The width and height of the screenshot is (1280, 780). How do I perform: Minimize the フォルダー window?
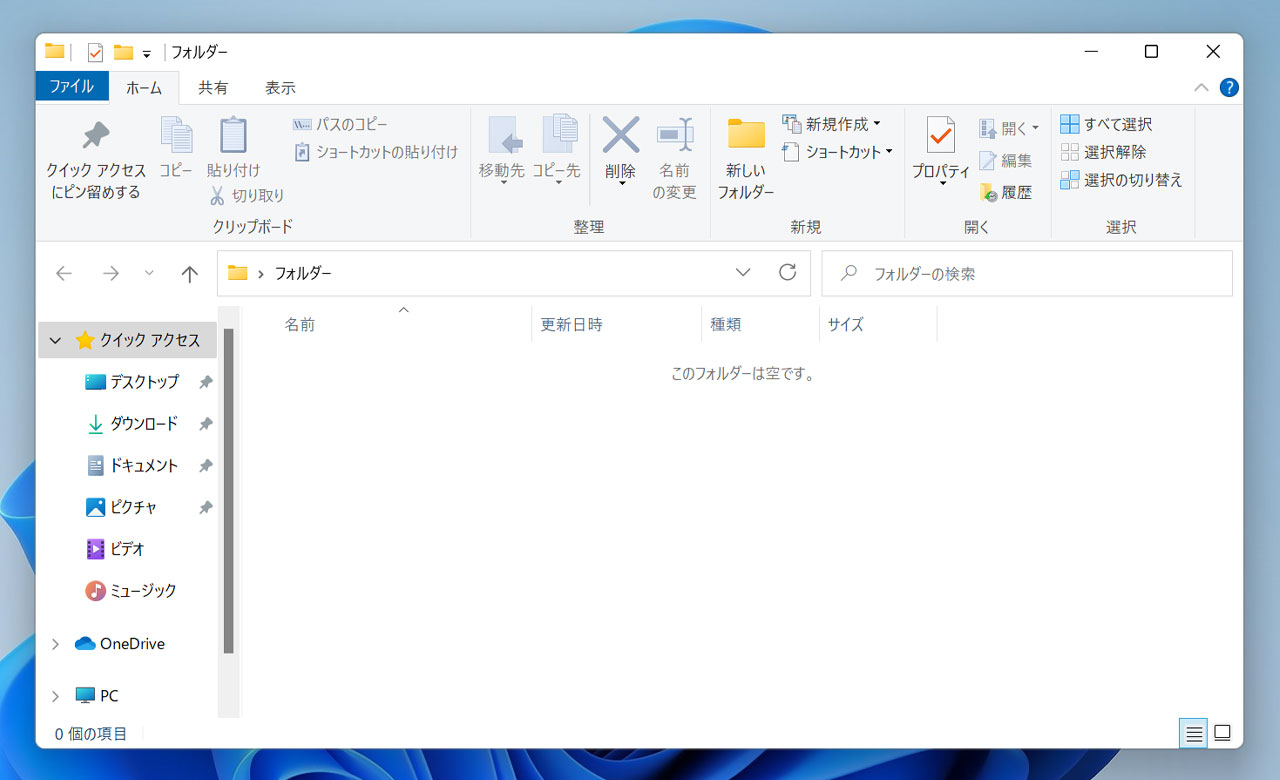(x=1090, y=52)
